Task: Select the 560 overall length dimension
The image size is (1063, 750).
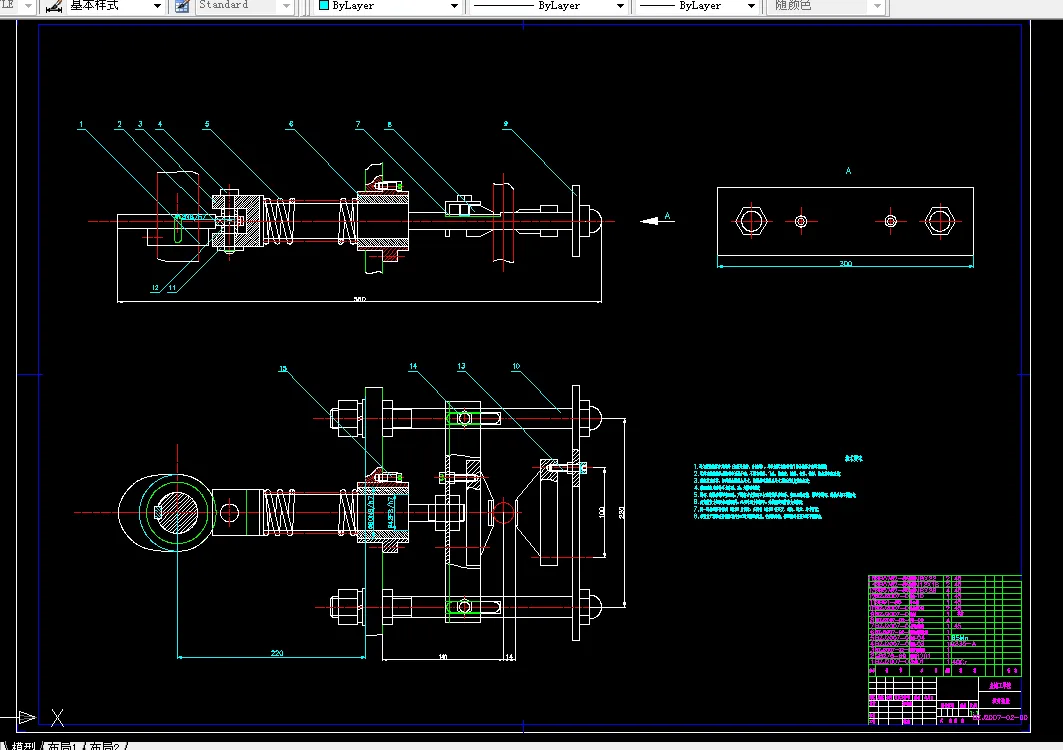Action: click(359, 299)
